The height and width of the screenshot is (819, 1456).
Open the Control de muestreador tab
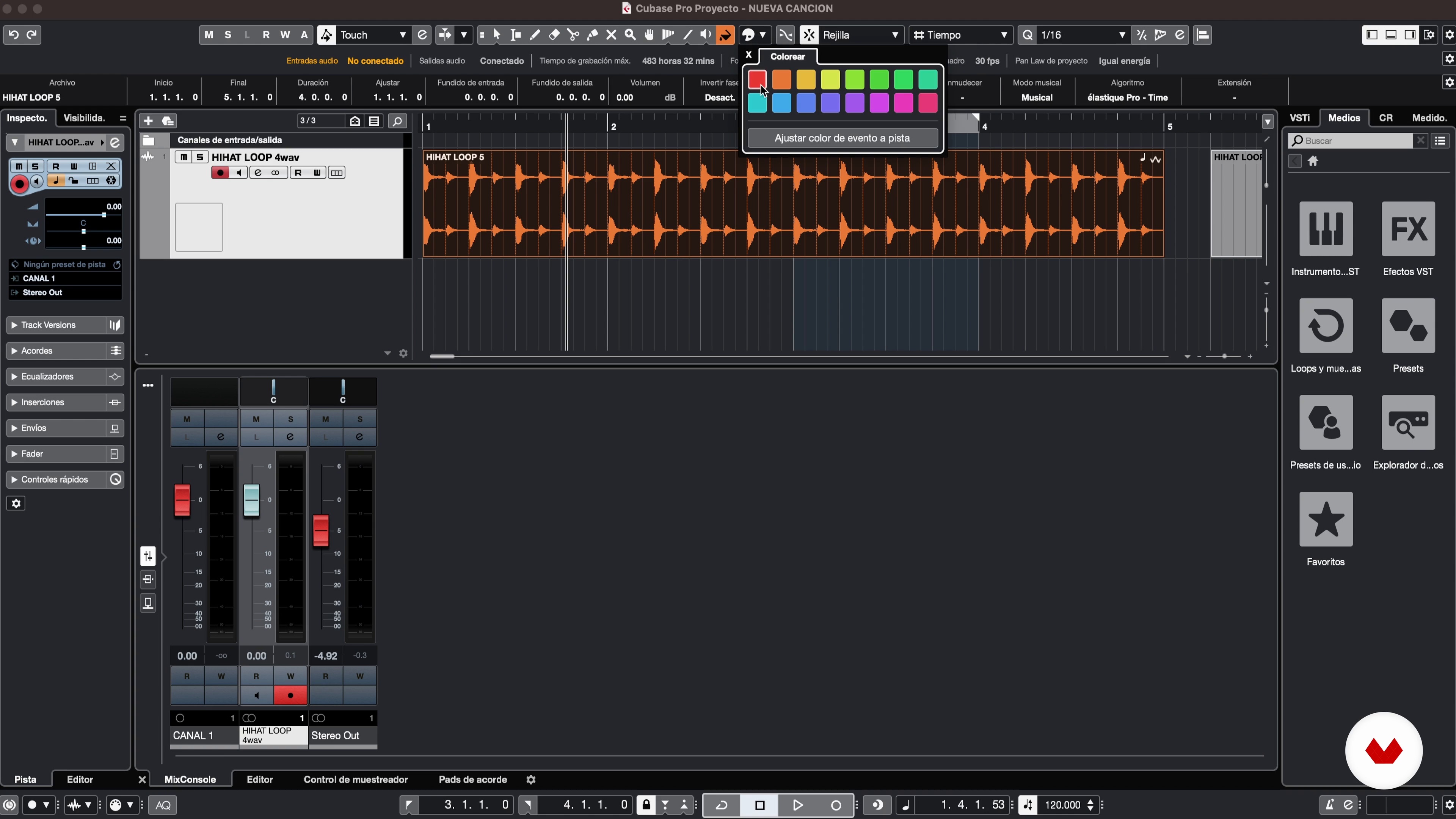tap(356, 780)
